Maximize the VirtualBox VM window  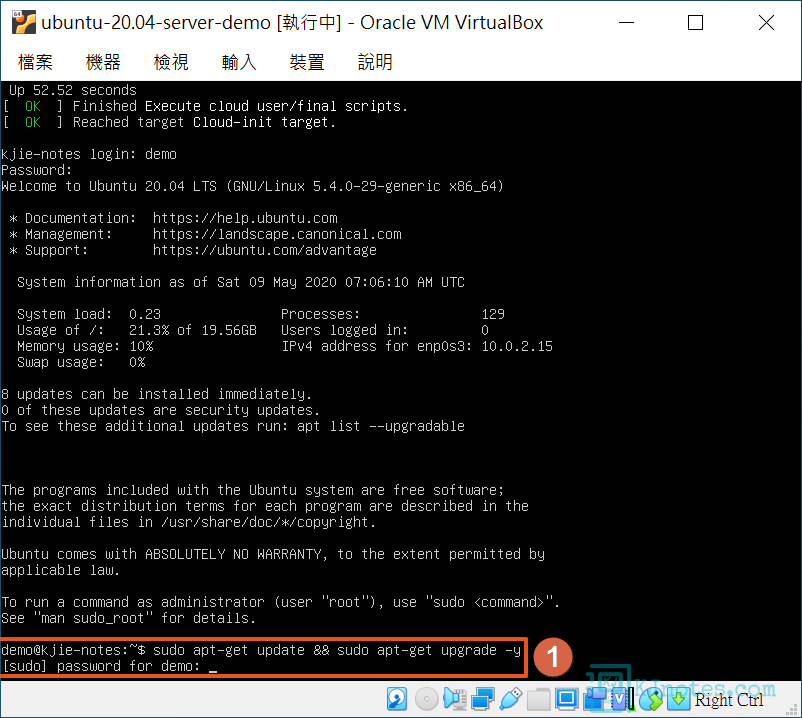(695, 23)
